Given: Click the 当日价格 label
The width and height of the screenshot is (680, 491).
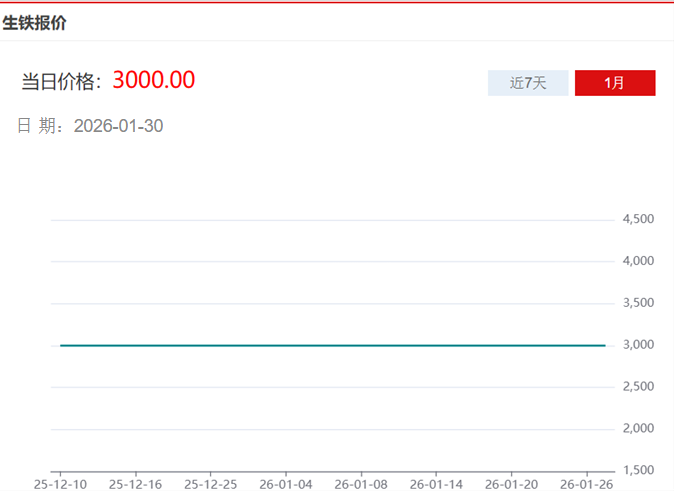Looking at the screenshot, I should click(x=62, y=82).
